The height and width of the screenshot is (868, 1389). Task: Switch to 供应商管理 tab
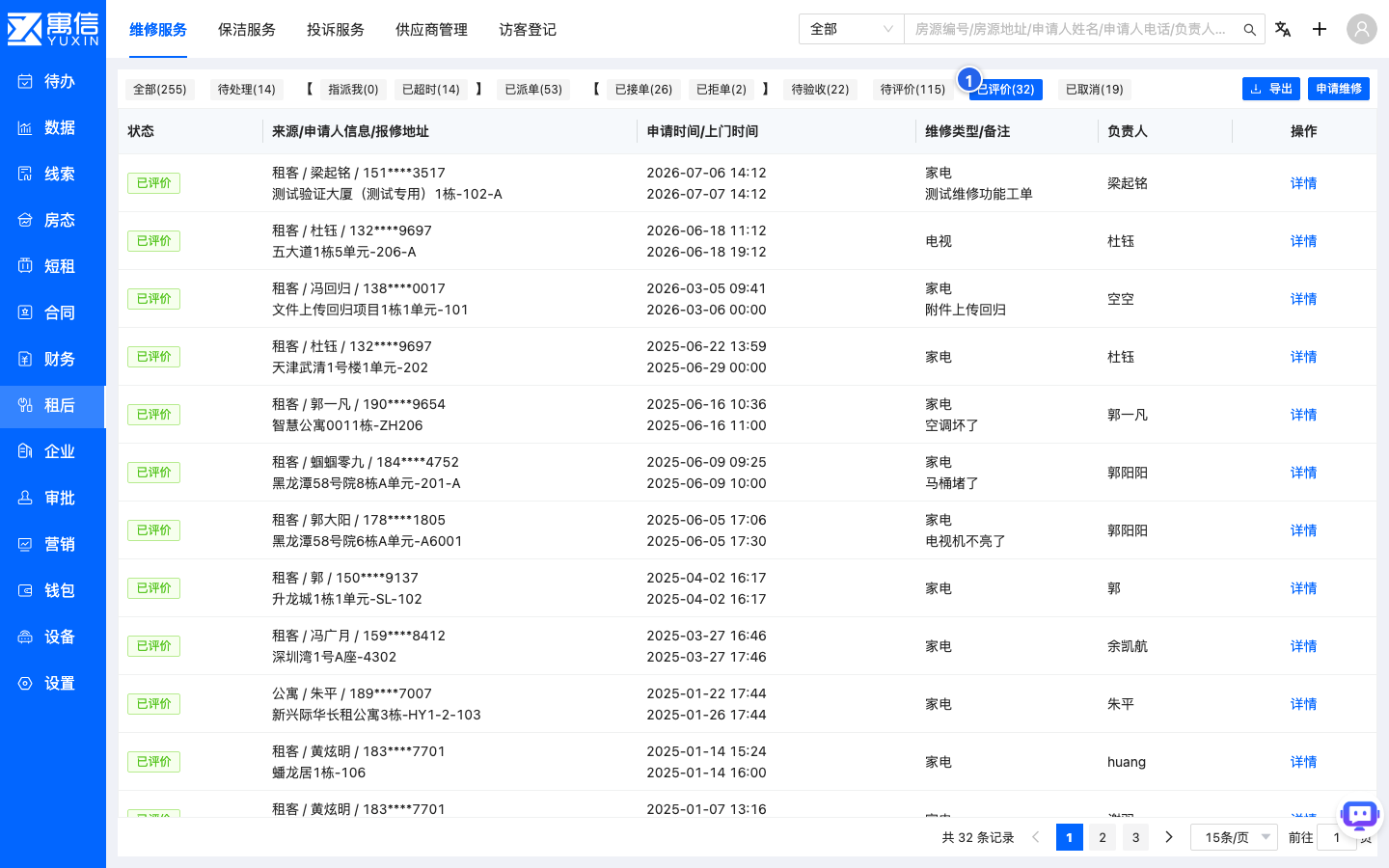coord(431,30)
